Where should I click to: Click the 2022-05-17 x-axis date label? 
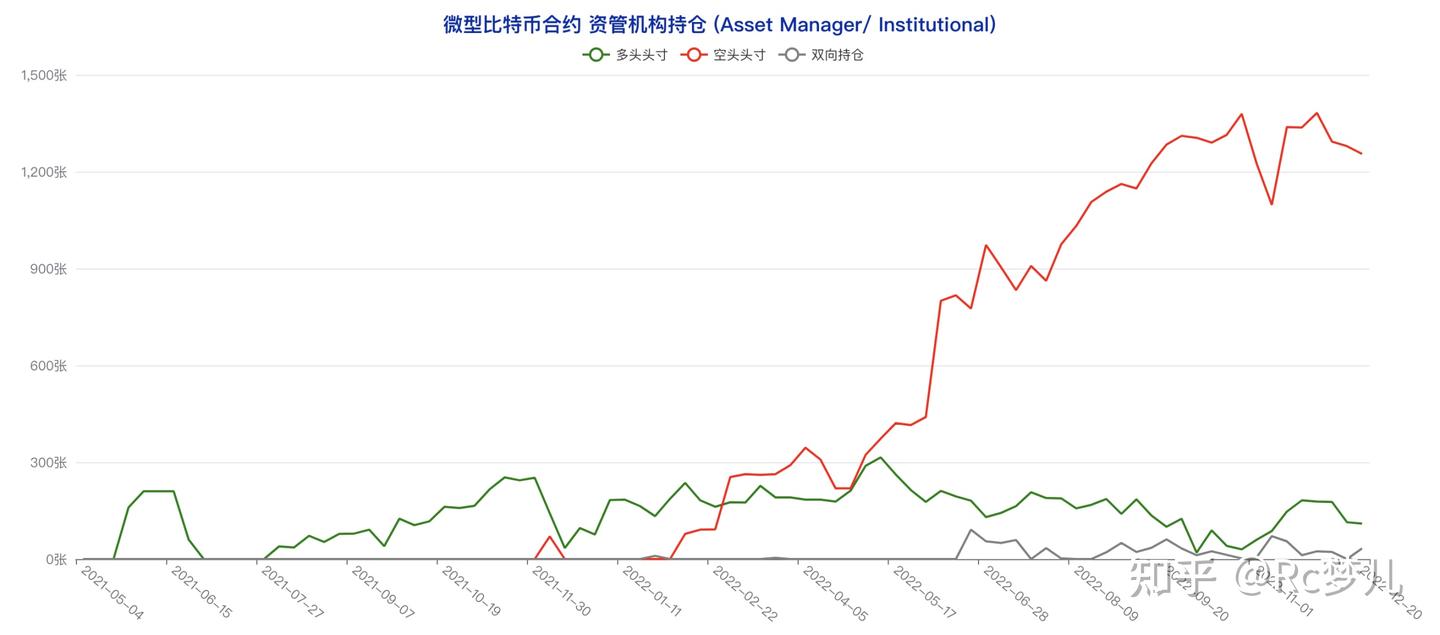(x=923, y=593)
